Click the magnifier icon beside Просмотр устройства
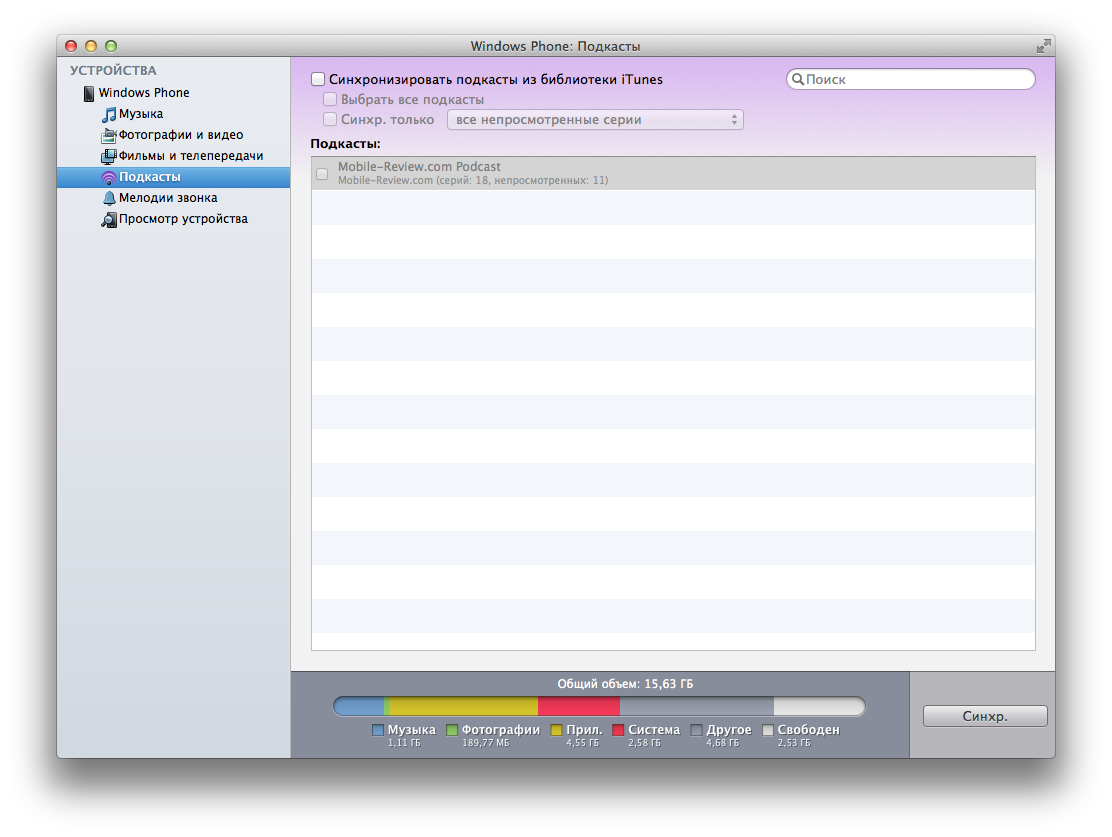Viewport: 1112px width, 837px height. point(109,219)
